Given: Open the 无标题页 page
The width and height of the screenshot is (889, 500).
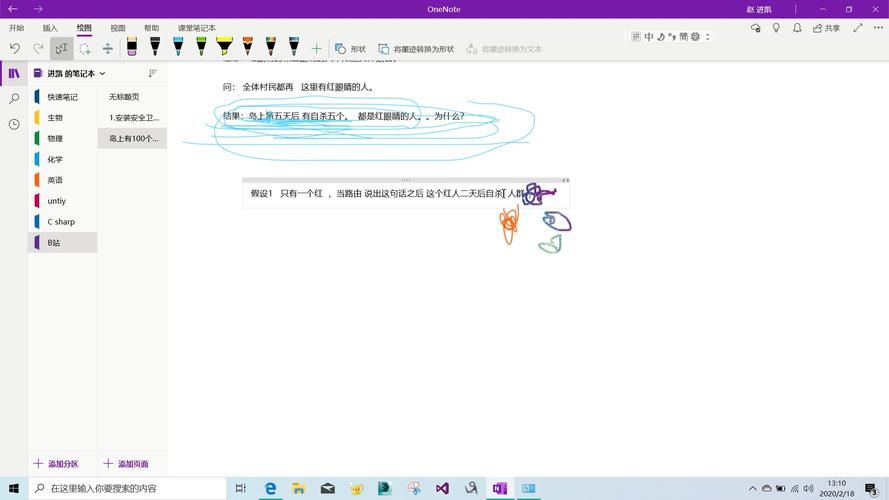Looking at the screenshot, I should pyautogui.click(x=132, y=97).
